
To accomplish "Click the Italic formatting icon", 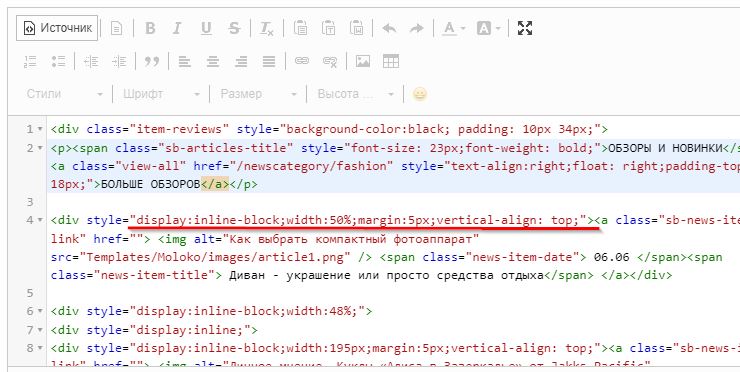I will [177, 28].
